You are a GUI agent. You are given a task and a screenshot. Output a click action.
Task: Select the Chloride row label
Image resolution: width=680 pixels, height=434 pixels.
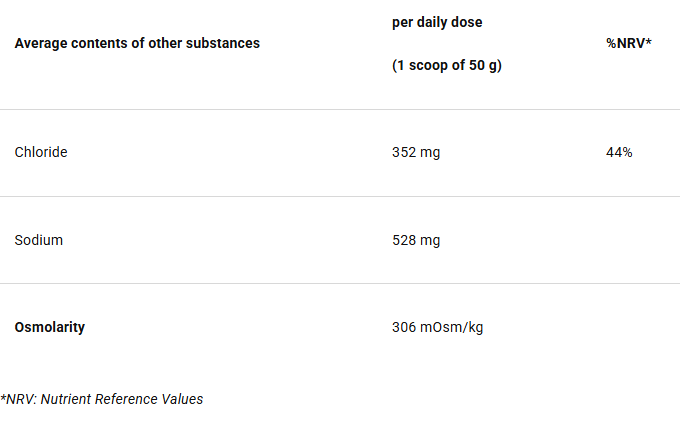click(41, 153)
